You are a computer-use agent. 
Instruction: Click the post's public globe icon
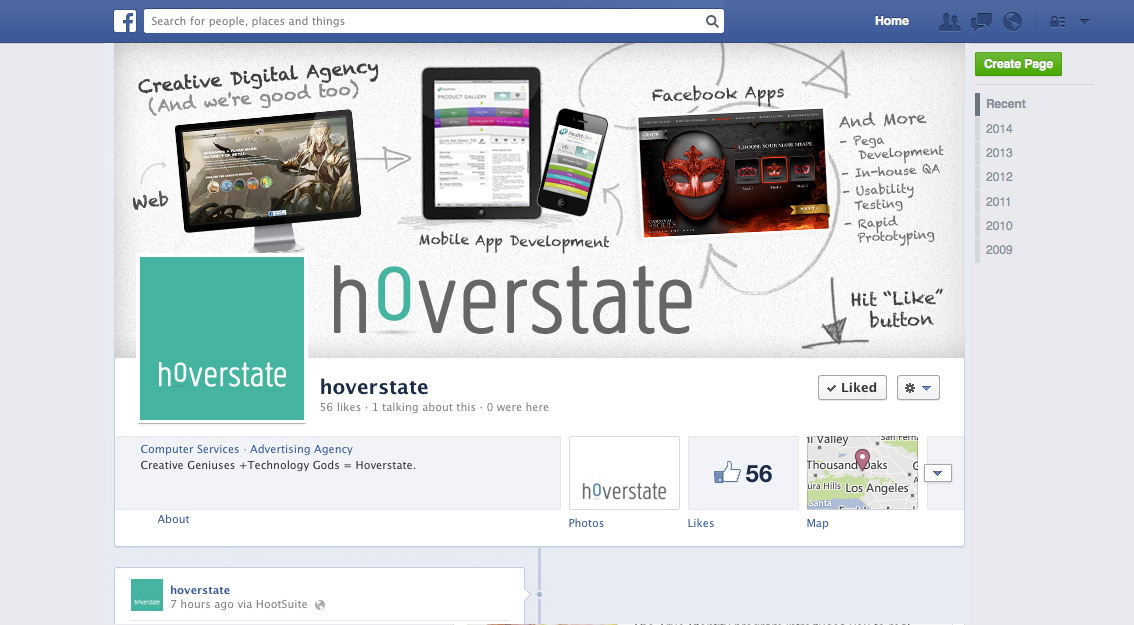pyautogui.click(x=320, y=605)
